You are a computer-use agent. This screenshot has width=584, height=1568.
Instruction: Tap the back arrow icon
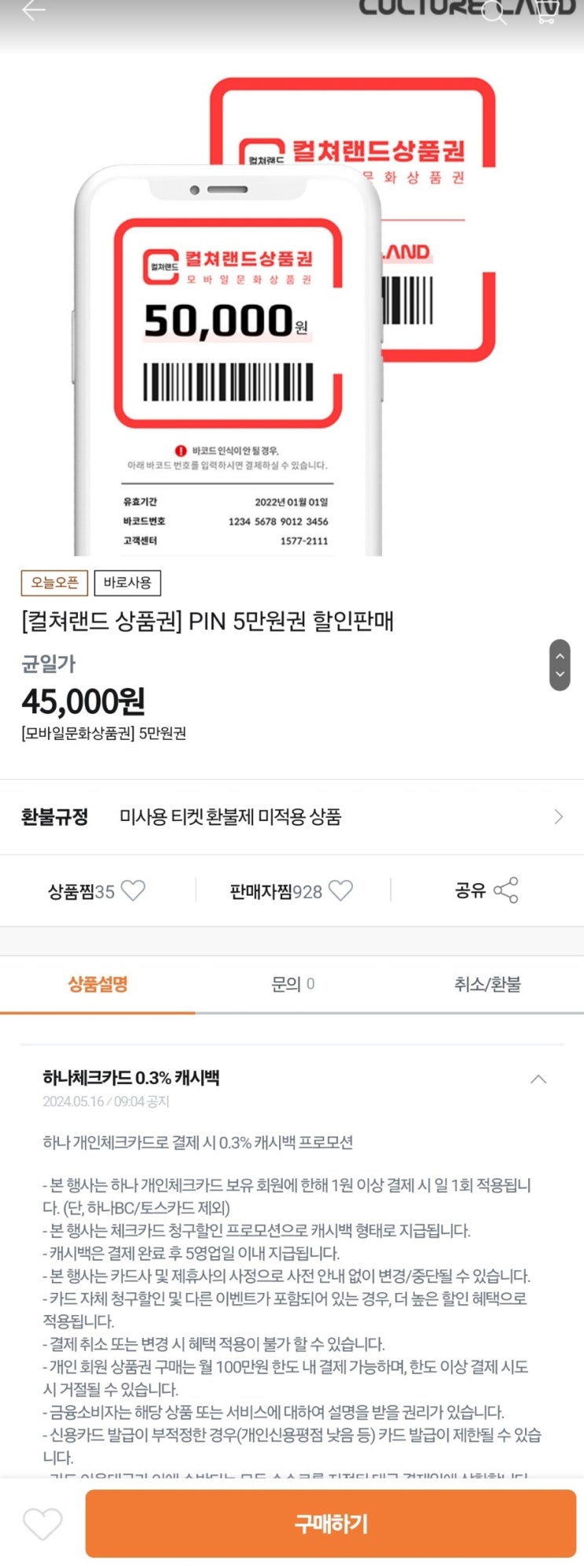(34, 11)
